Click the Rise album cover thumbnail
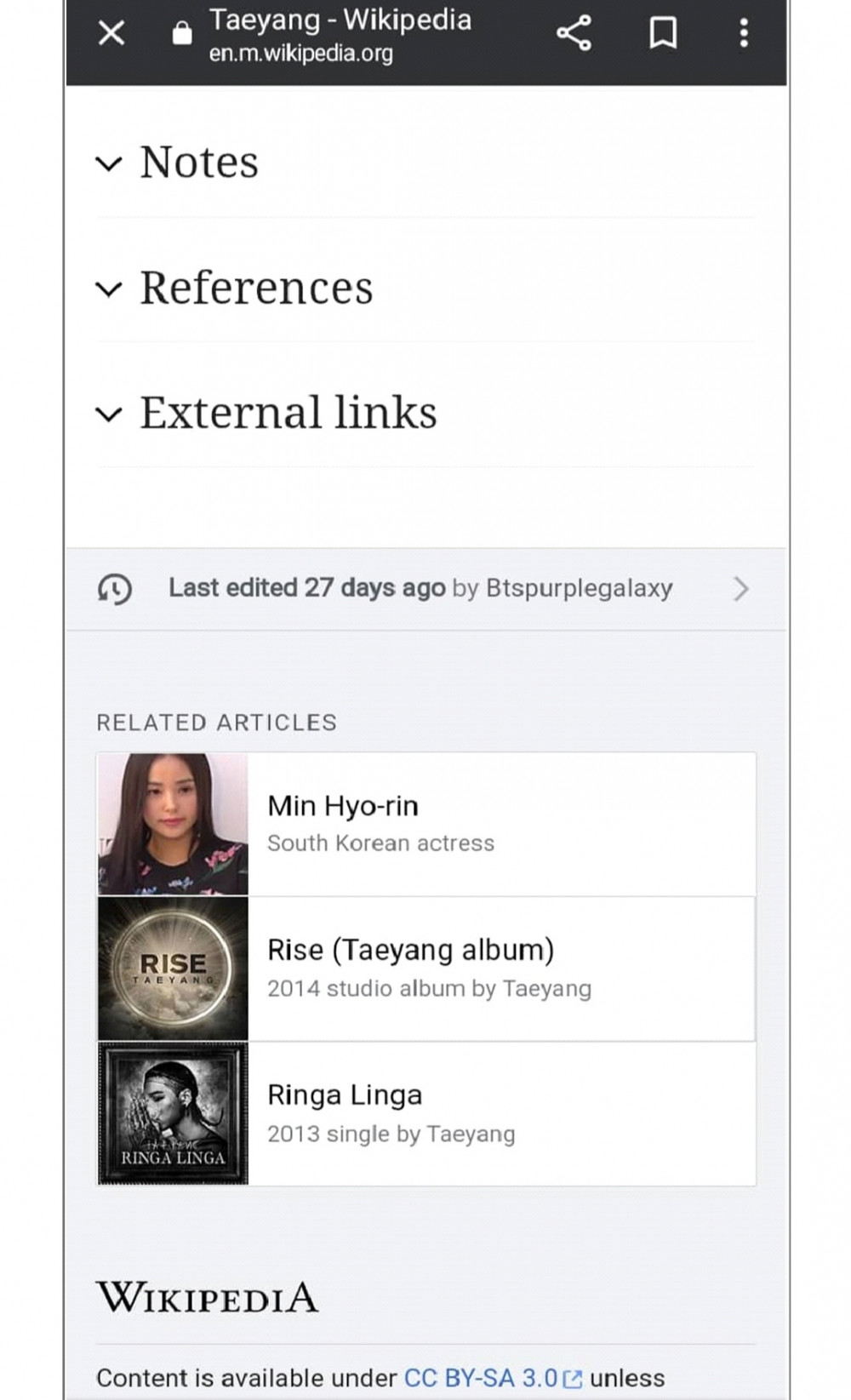The height and width of the screenshot is (1400, 851). [173, 969]
